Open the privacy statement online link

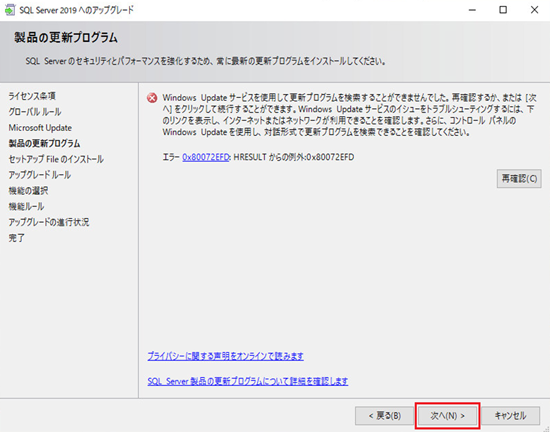tap(225, 356)
